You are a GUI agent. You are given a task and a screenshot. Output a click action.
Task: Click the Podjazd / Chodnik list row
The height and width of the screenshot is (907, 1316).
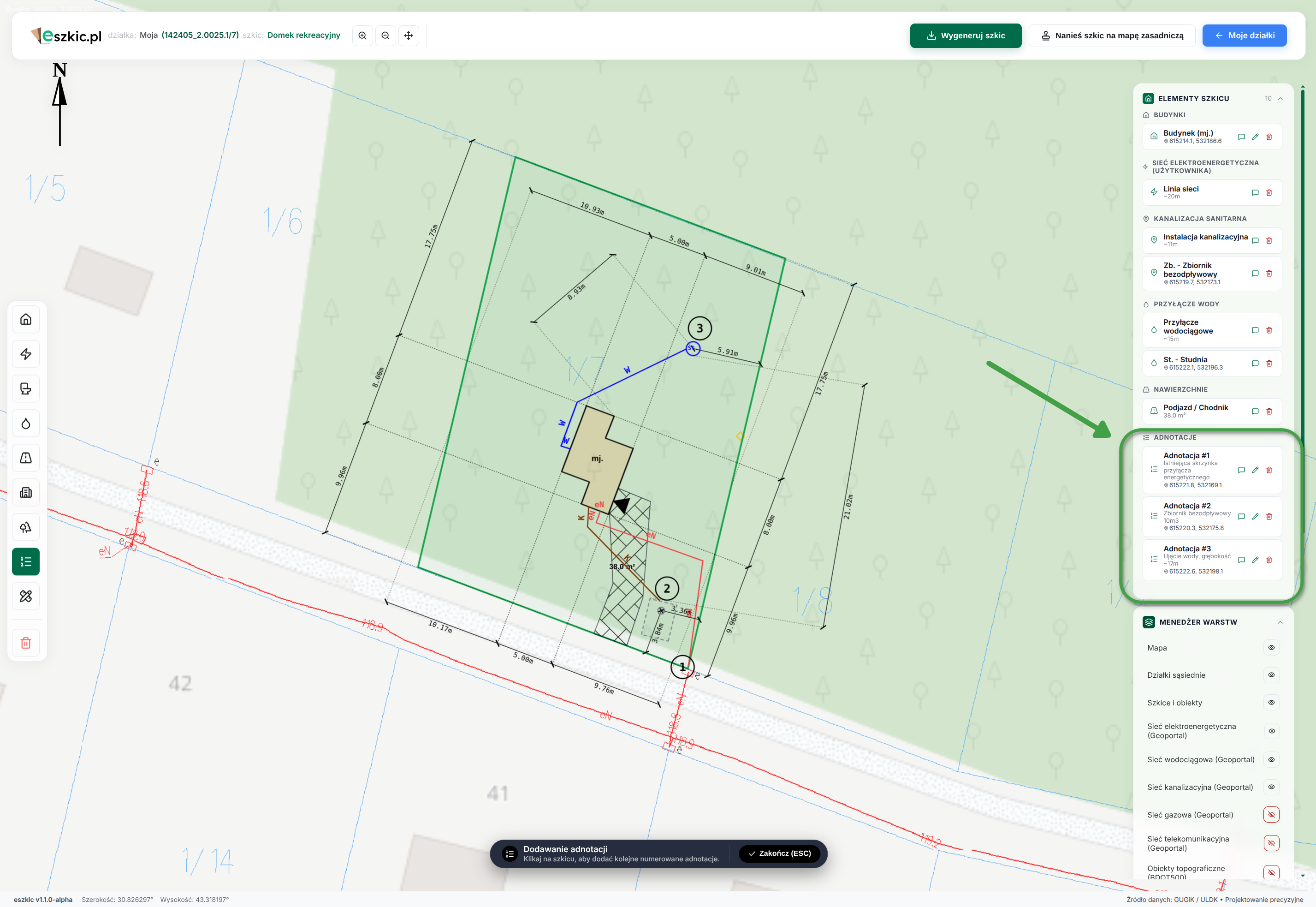click(1212, 412)
